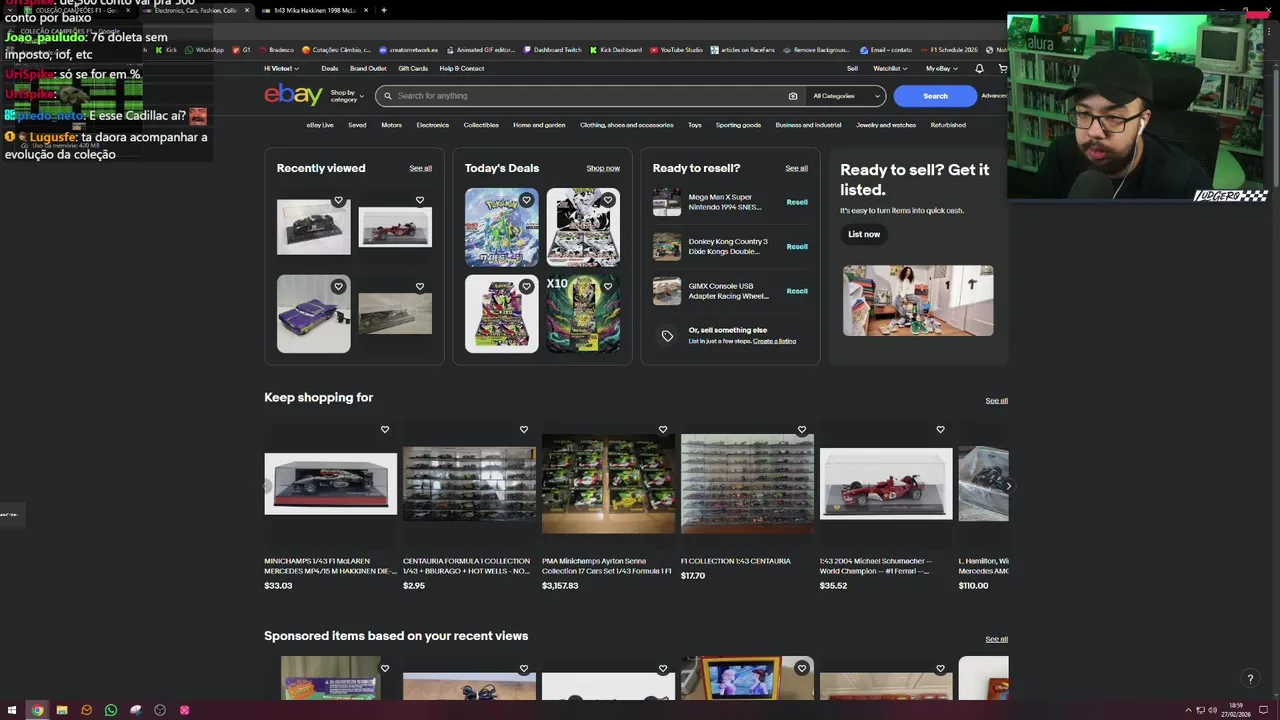
Task: Open the Ready to sell sneakers promo image
Action: click(918, 300)
